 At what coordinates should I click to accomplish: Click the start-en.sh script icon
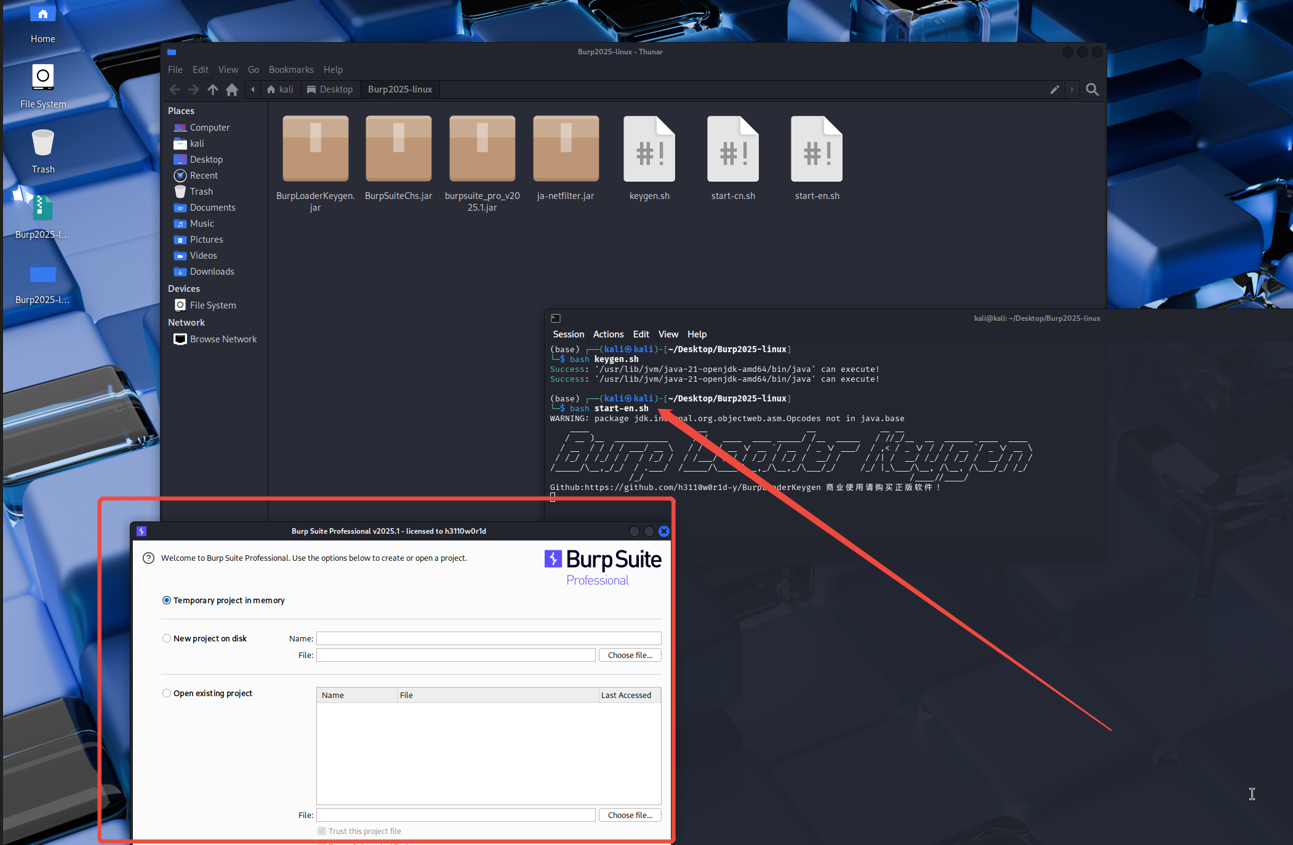pos(816,150)
